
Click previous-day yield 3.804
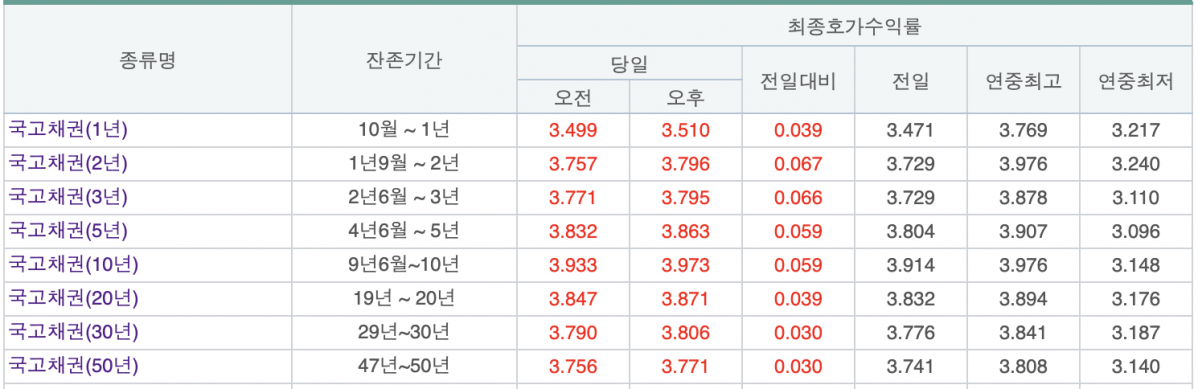point(911,232)
